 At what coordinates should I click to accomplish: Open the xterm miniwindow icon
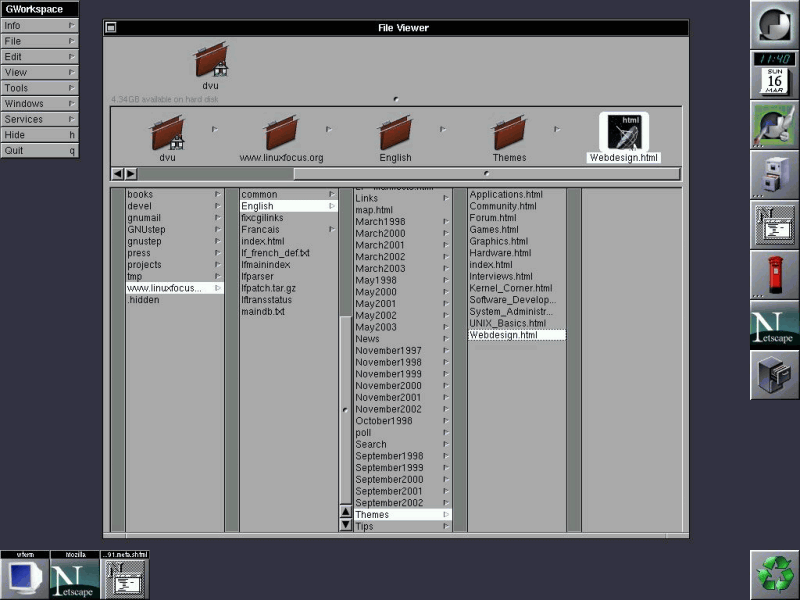pyautogui.click(x=24, y=577)
